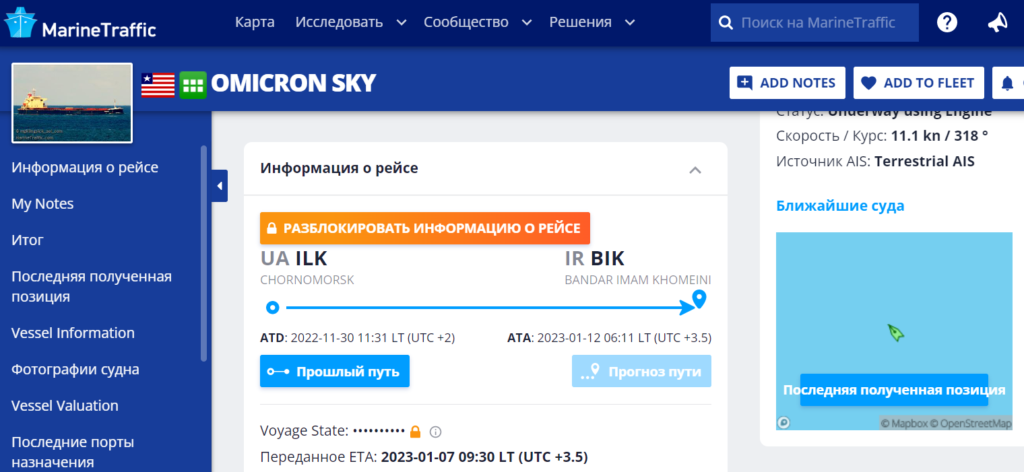Viewport: 1024px width, 472px height.
Task: Click the destination pin on route line
Action: [699, 299]
